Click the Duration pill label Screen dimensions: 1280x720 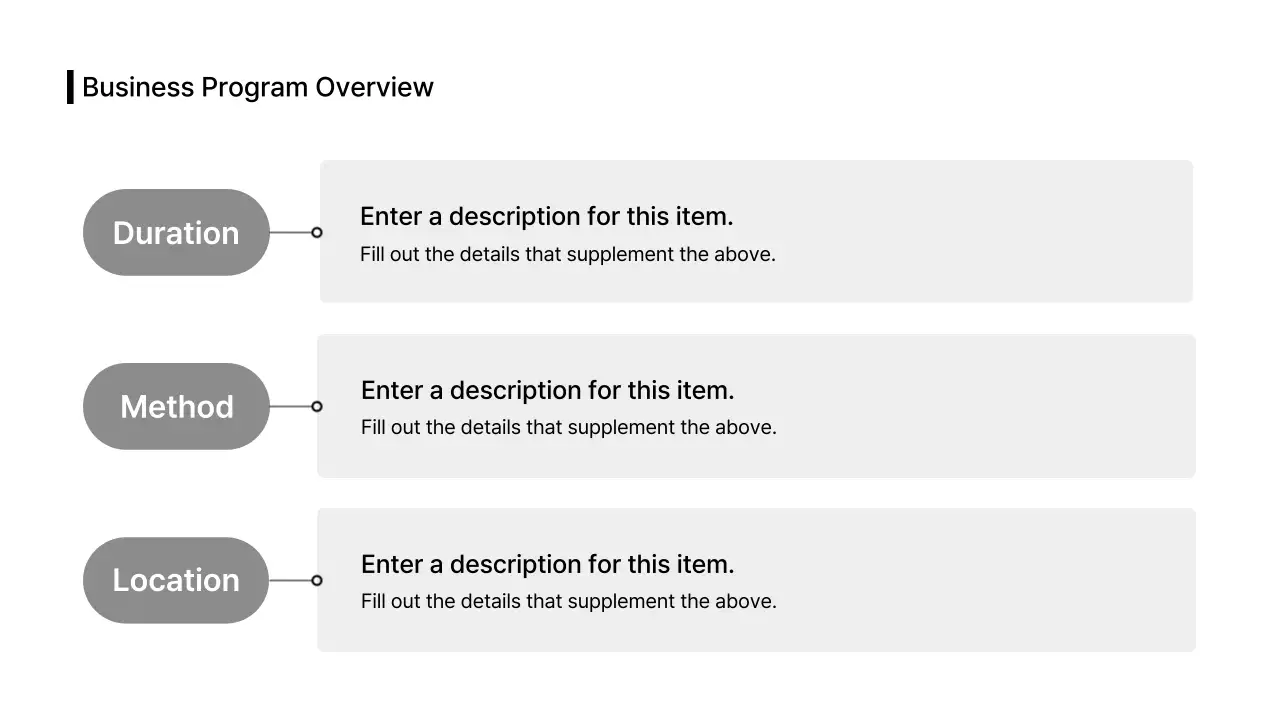[x=176, y=233]
